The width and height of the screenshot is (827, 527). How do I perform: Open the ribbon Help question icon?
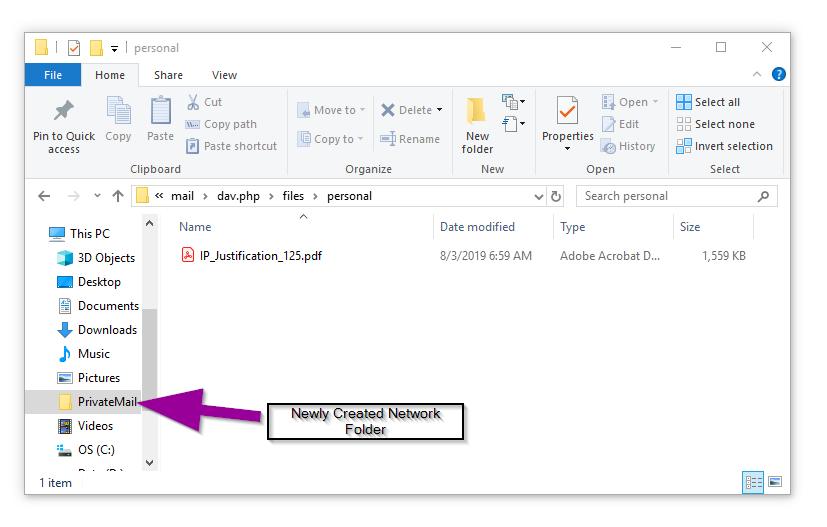tap(779, 75)
